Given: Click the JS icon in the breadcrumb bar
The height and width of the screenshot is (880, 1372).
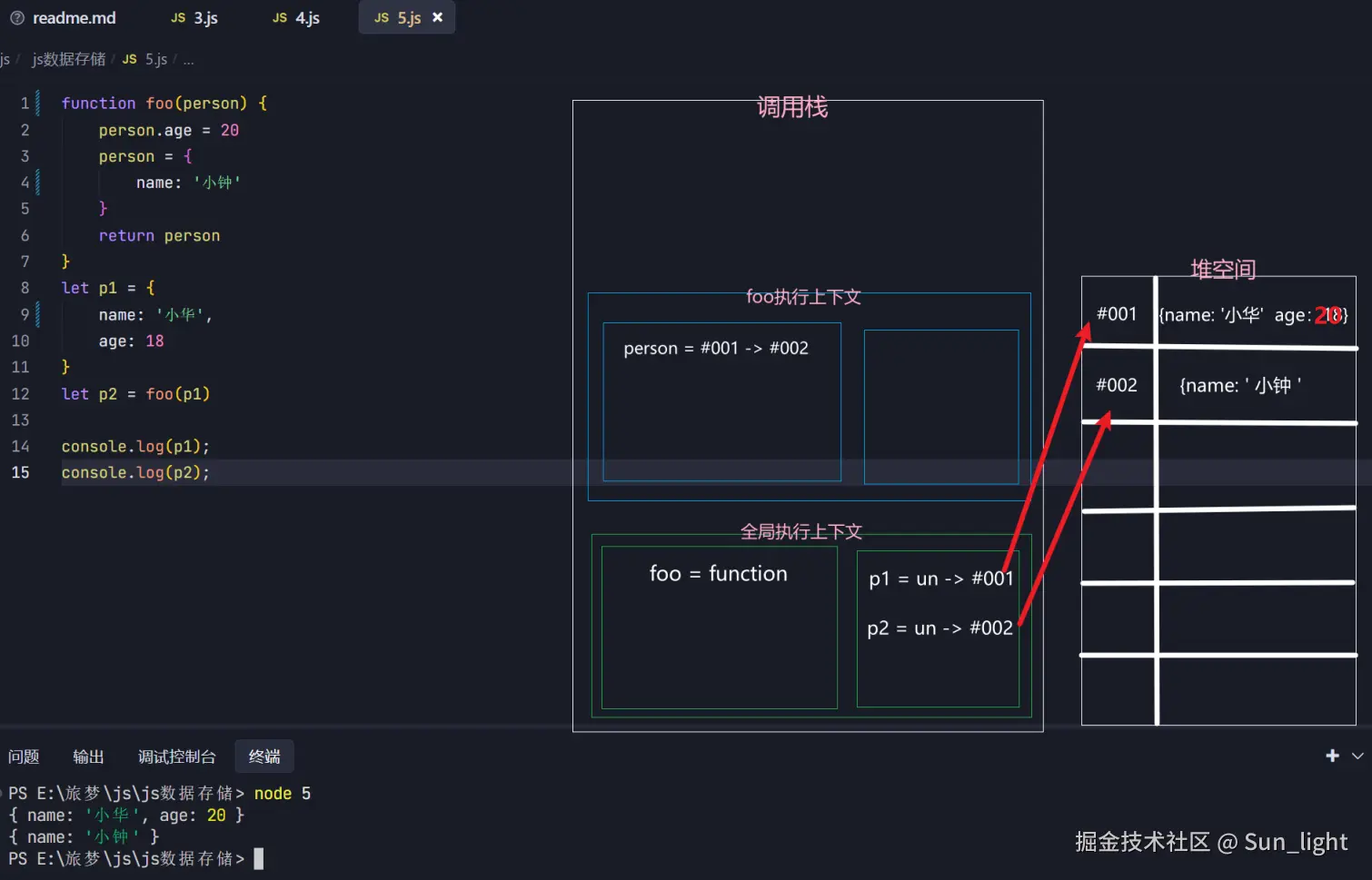Looking at the screenshot, I should tap(129, 59).
